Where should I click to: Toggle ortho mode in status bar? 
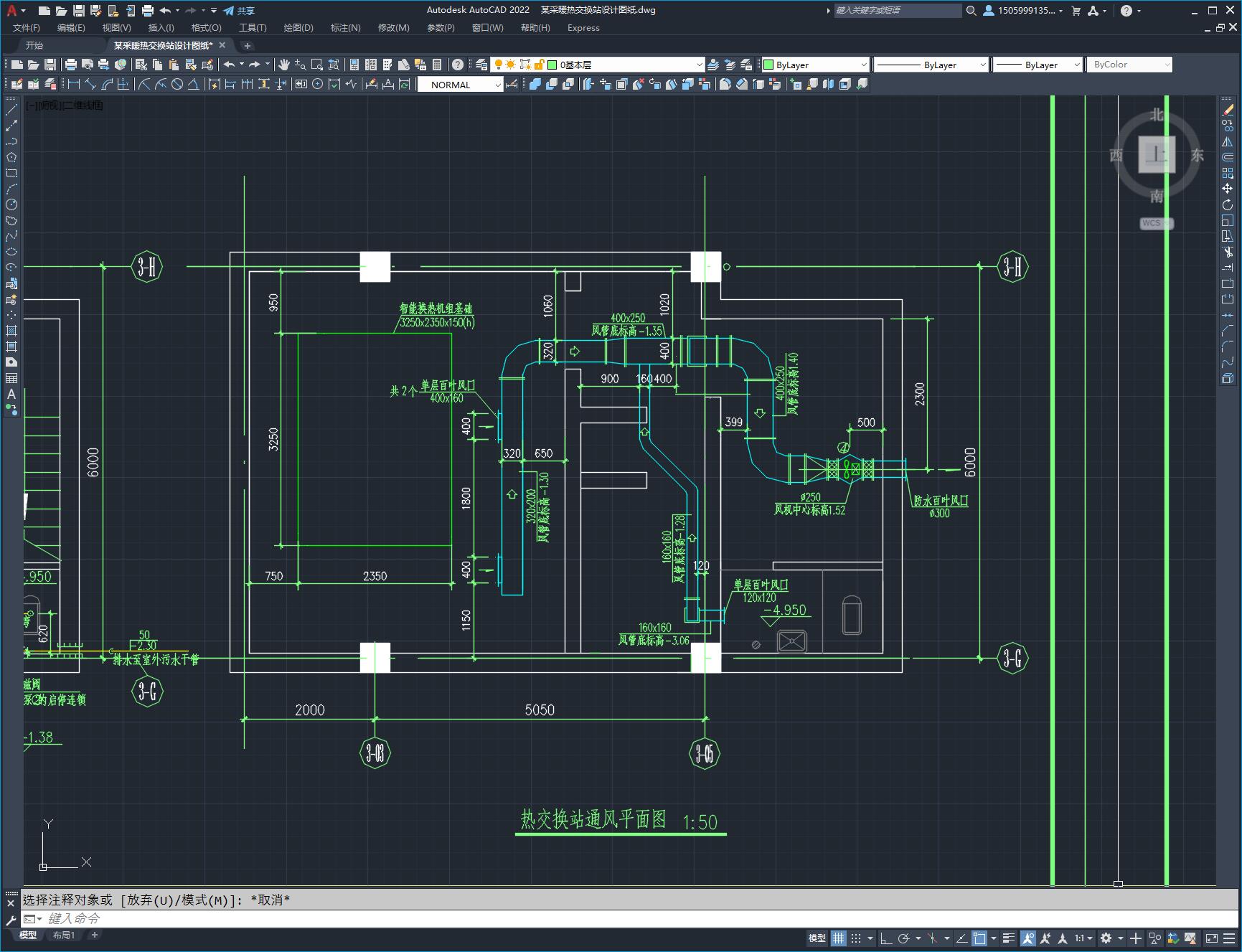886,938
